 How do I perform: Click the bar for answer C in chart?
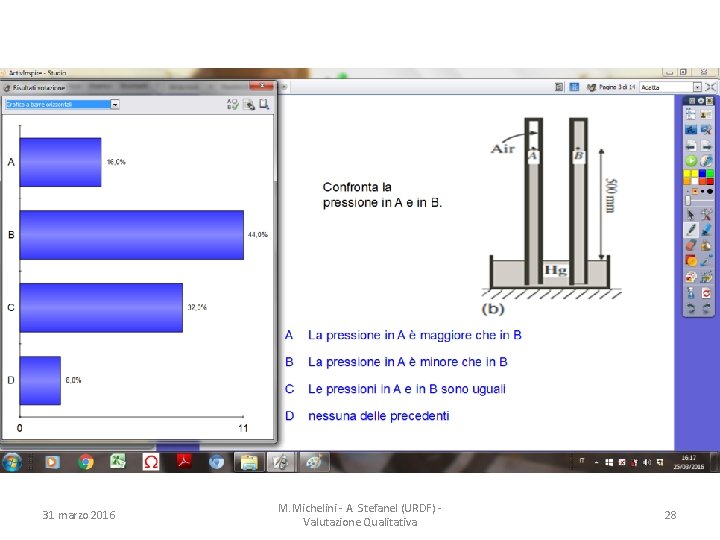(x=101, y=308)
